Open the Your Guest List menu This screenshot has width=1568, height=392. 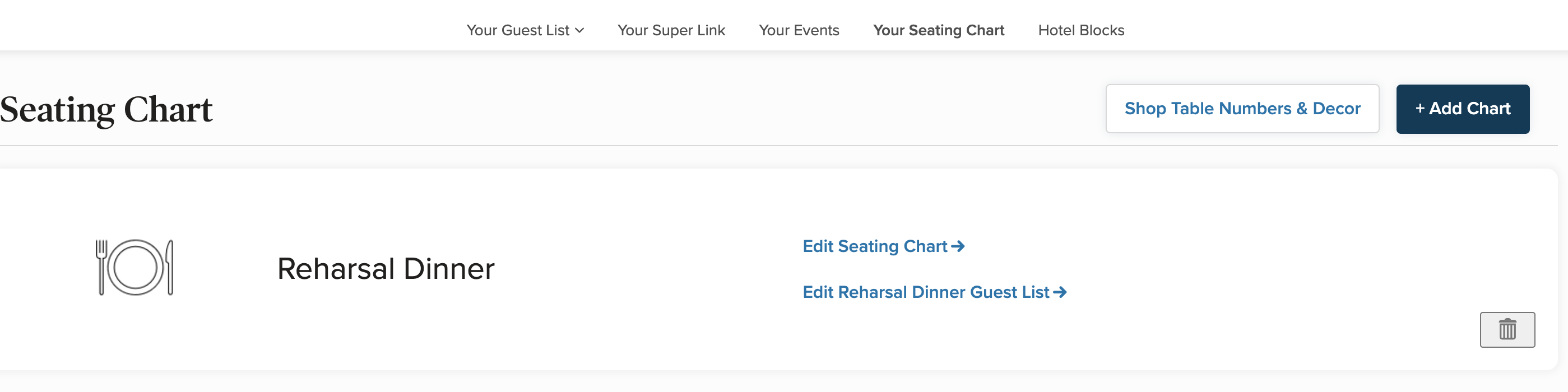(x=517, y=30)
